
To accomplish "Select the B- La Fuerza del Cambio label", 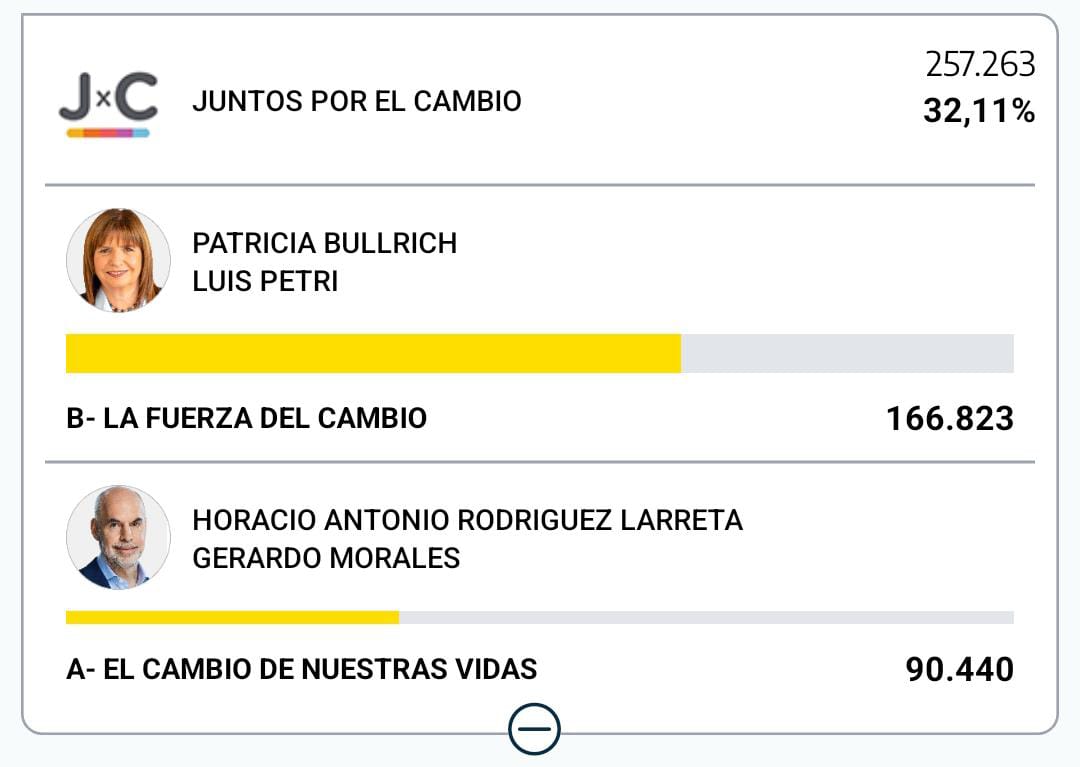I will click(246, 418).
